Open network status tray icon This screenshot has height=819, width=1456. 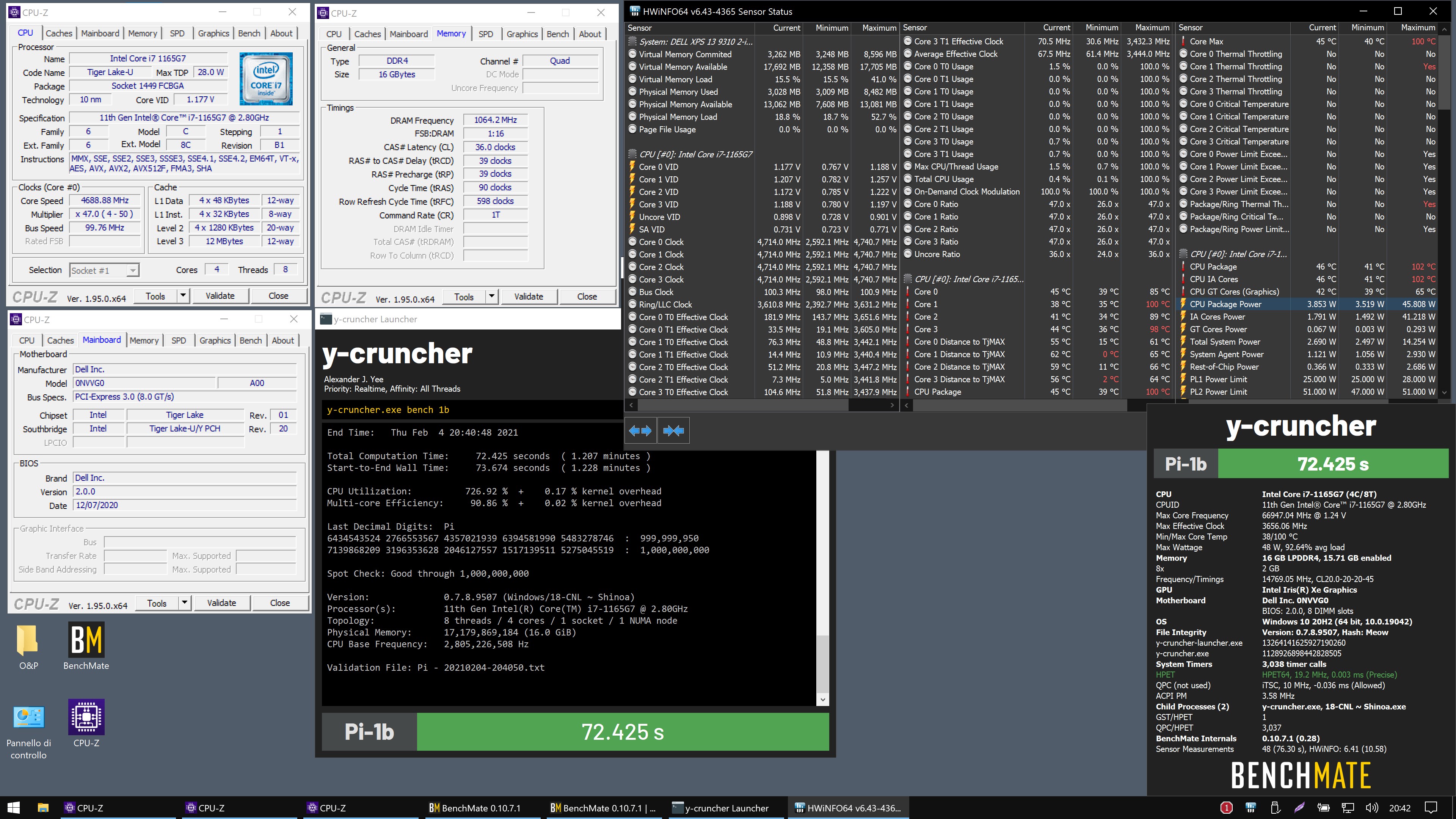1348,808
